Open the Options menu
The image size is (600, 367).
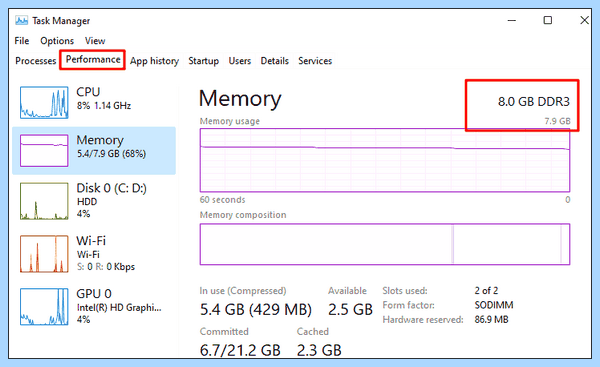click(57, 41)
